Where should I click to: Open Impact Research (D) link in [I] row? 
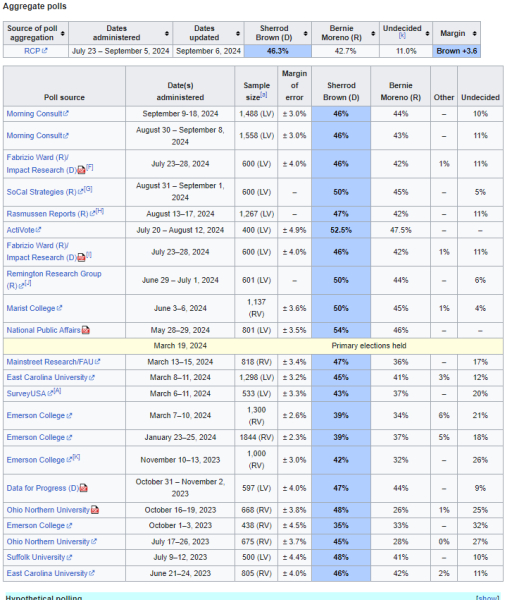(41, 258)
